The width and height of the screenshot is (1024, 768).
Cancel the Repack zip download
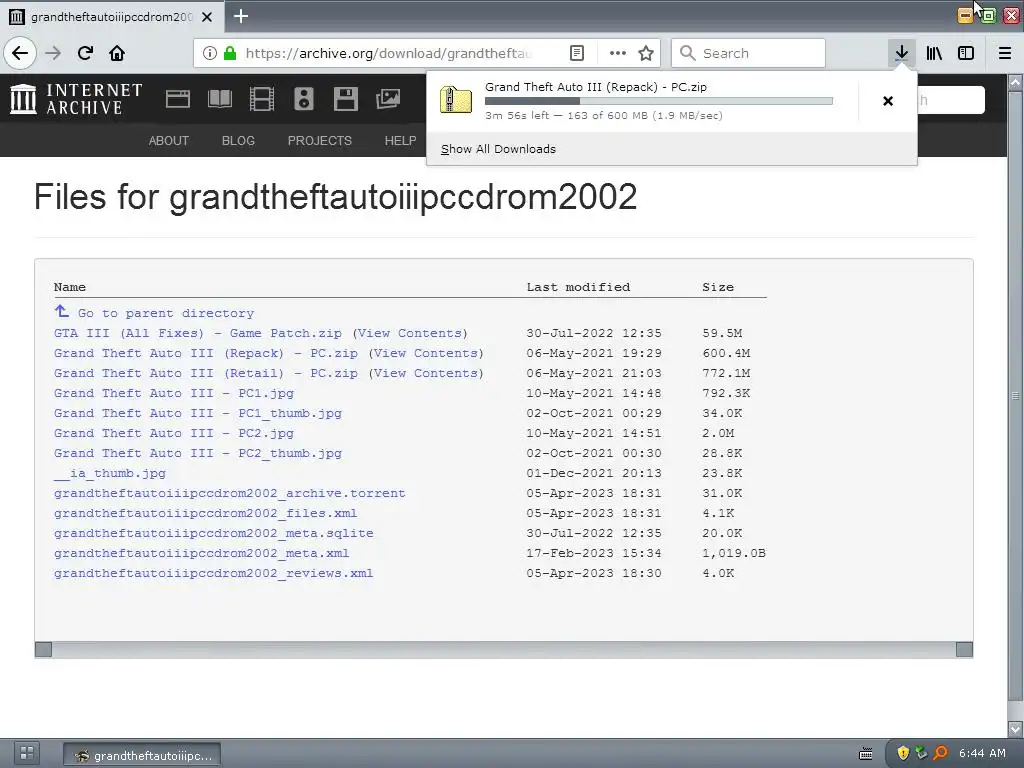point(888,101)
